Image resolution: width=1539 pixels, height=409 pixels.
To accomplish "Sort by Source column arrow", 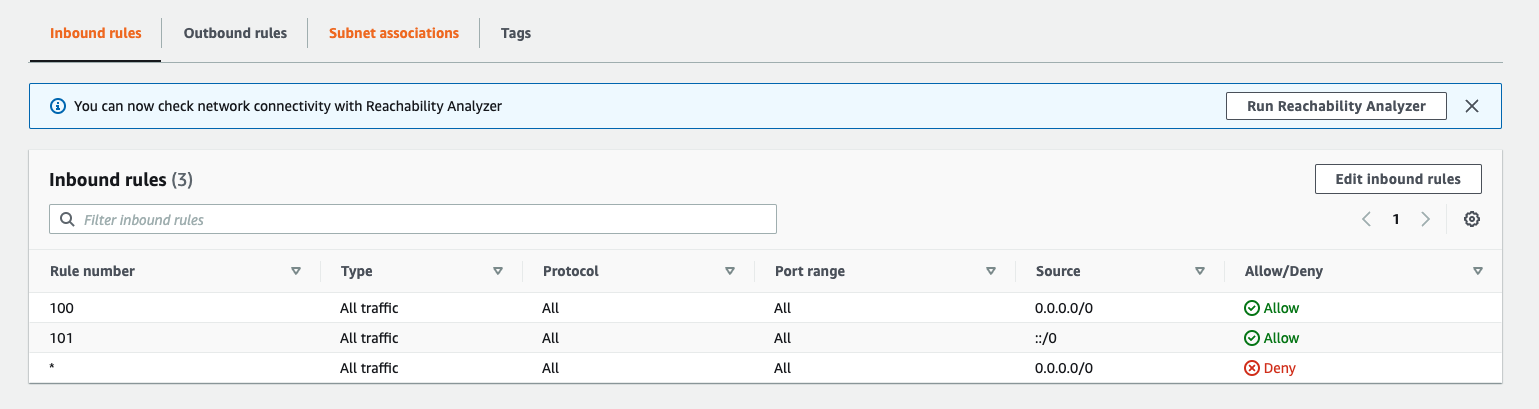I will click(1200, 271).
